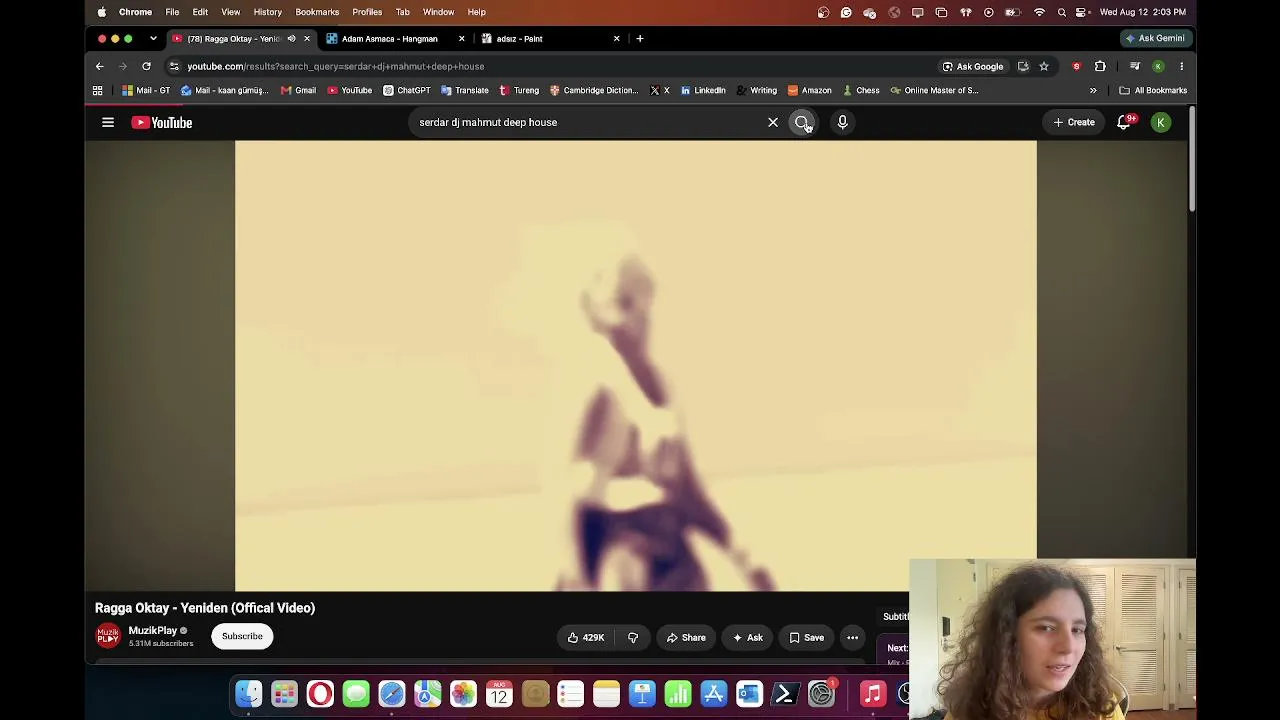1280x720 pixels.
Task: Subscribe to the MuzikPlay channel
Action: point(242,636)
